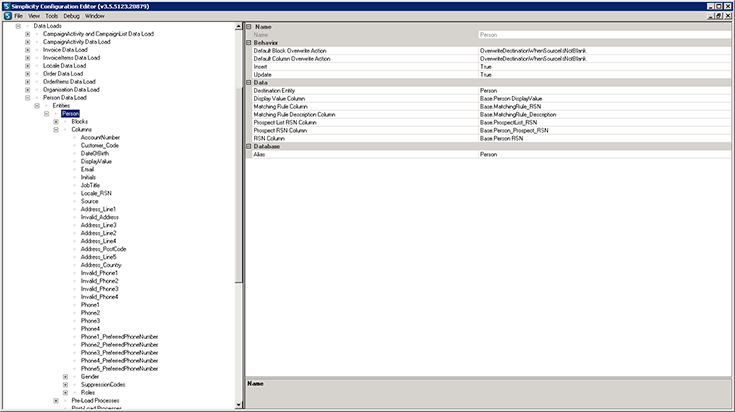Click the Prospect RSN Column label
Viewport: 735px width, 412px height.
(280, 130)
